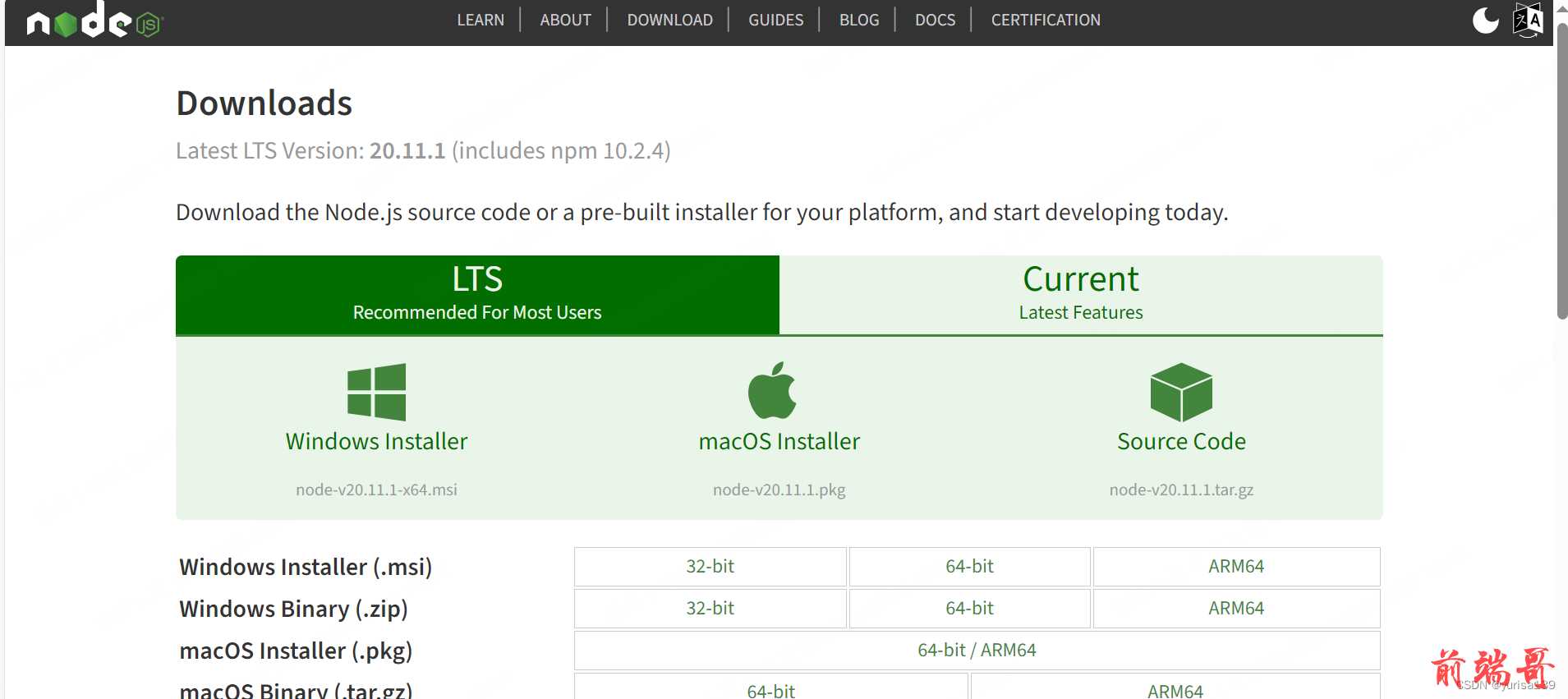Click the Windows Binary (.zip) row label
Viewport: 1568px width, 699px height.
click(x=293, y=609)
